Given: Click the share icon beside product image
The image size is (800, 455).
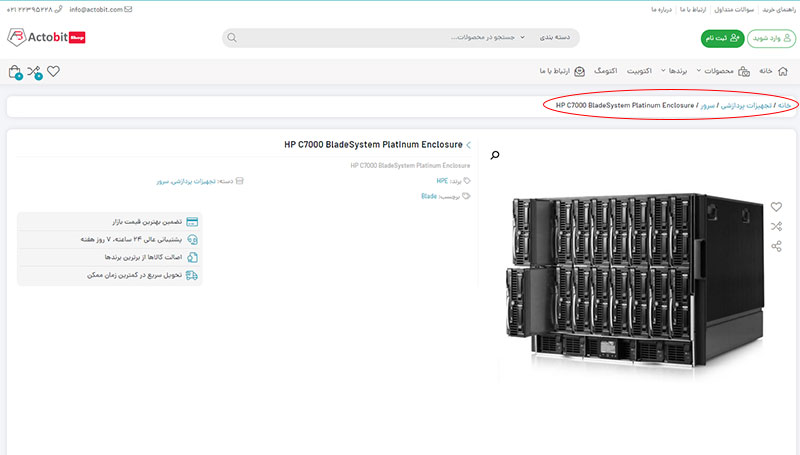Looking at the screenshot, I should (x=776, y=246).
